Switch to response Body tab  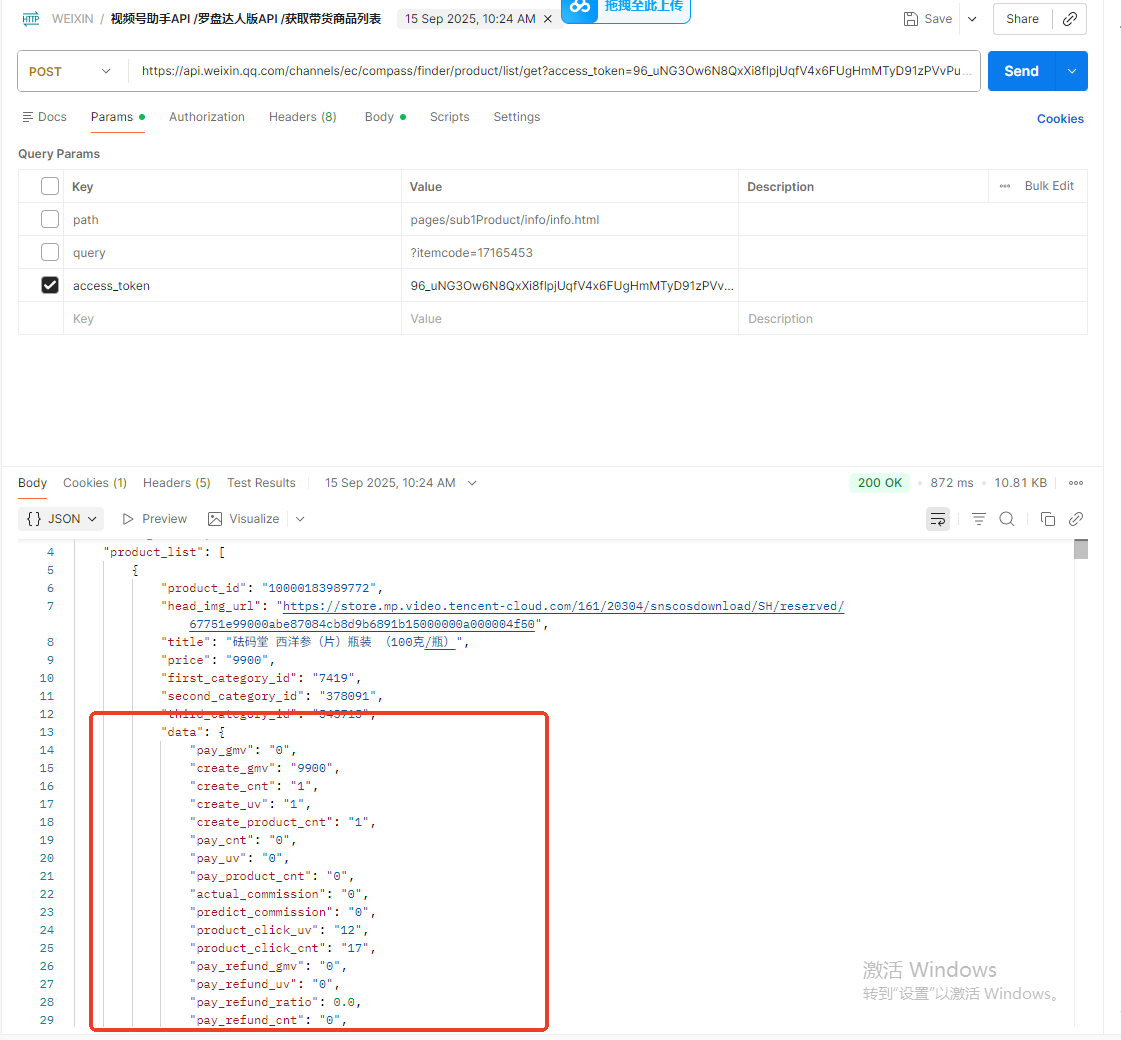click(32, 483)
